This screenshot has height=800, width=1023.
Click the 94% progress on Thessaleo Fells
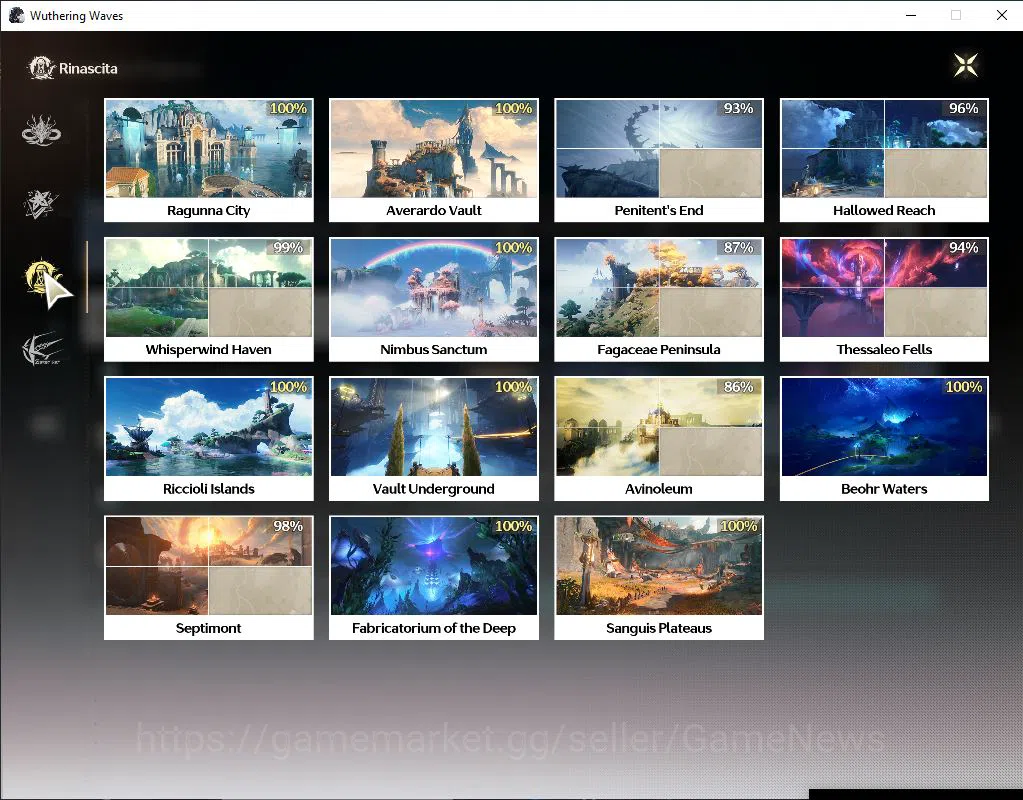(x=963, y=247)
